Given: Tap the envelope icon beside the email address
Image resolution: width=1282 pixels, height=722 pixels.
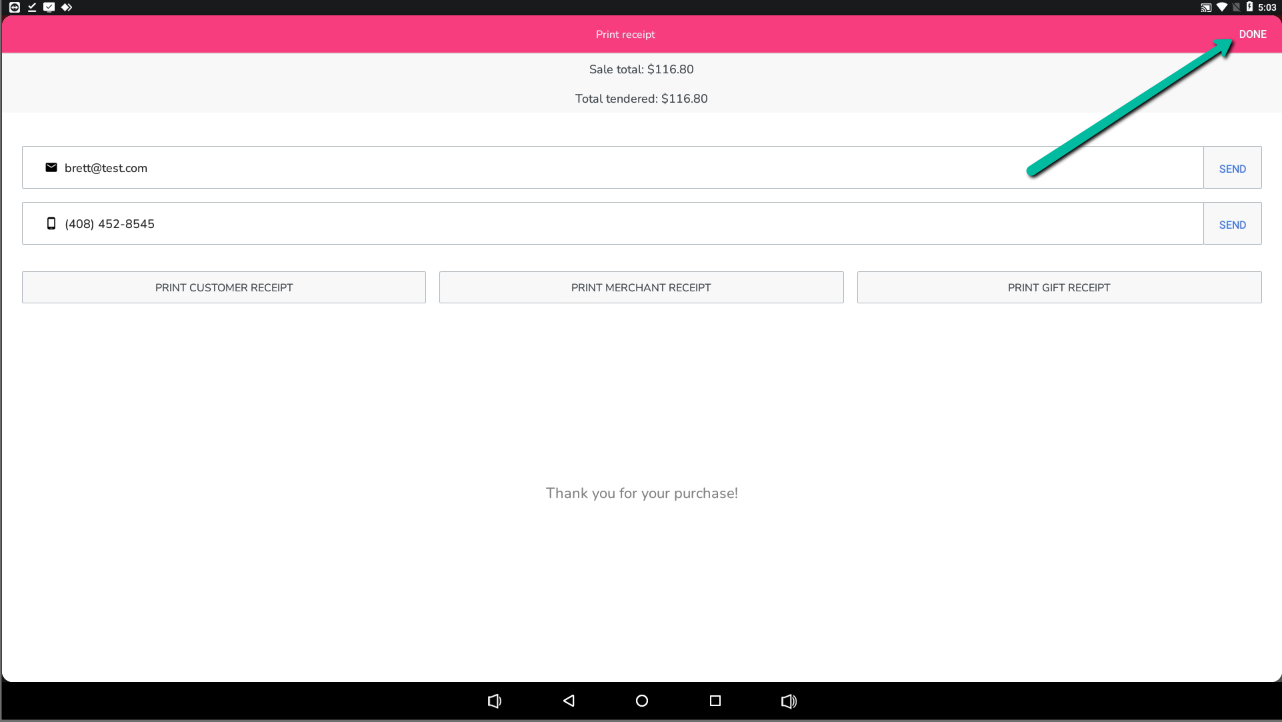Looking at the screenshot, I should click(x=51, y=168).
